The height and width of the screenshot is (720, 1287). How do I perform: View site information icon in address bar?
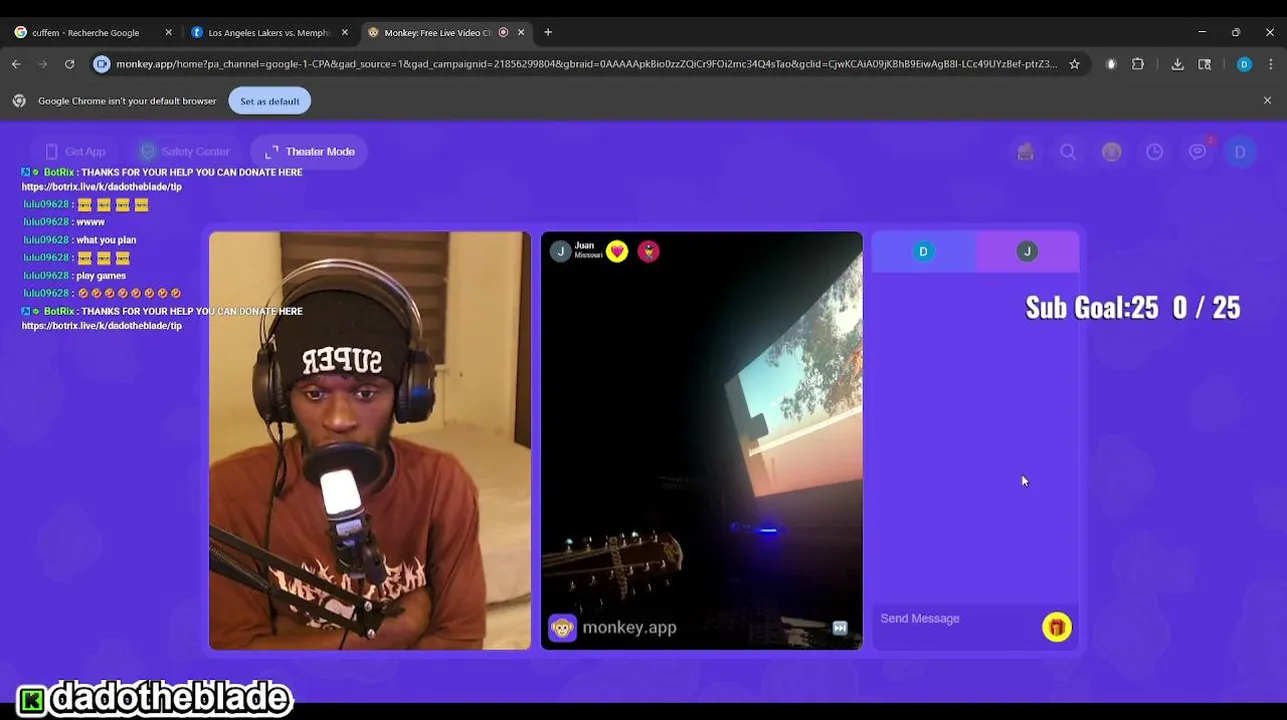(101, 64)
